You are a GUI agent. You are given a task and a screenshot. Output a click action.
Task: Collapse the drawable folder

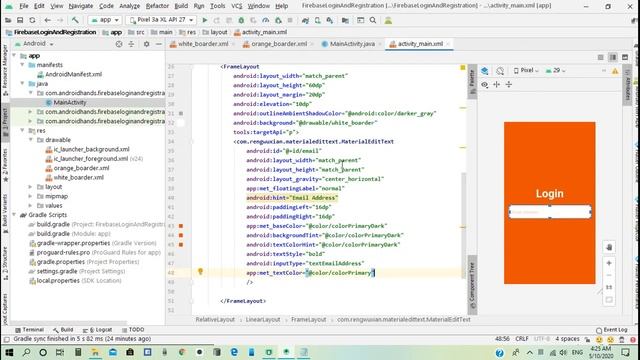tap(31, 140)
